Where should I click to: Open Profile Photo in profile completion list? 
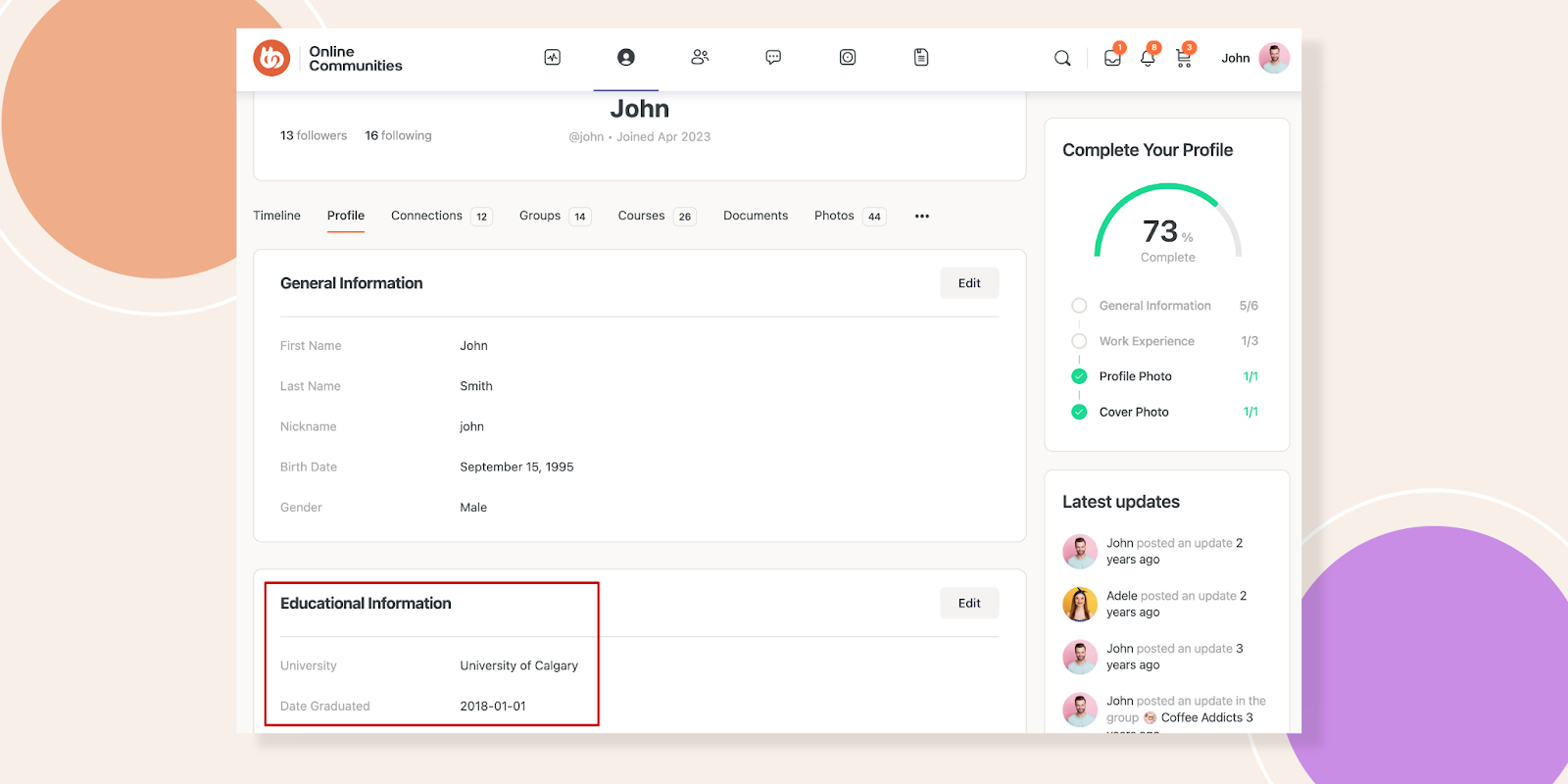click(1136, 376)
